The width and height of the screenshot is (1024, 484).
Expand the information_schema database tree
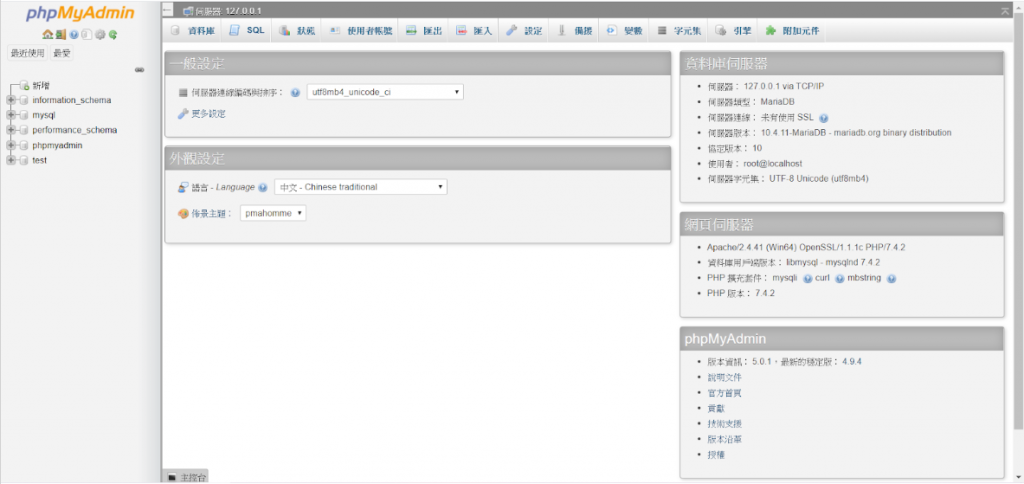coord(10,100)
